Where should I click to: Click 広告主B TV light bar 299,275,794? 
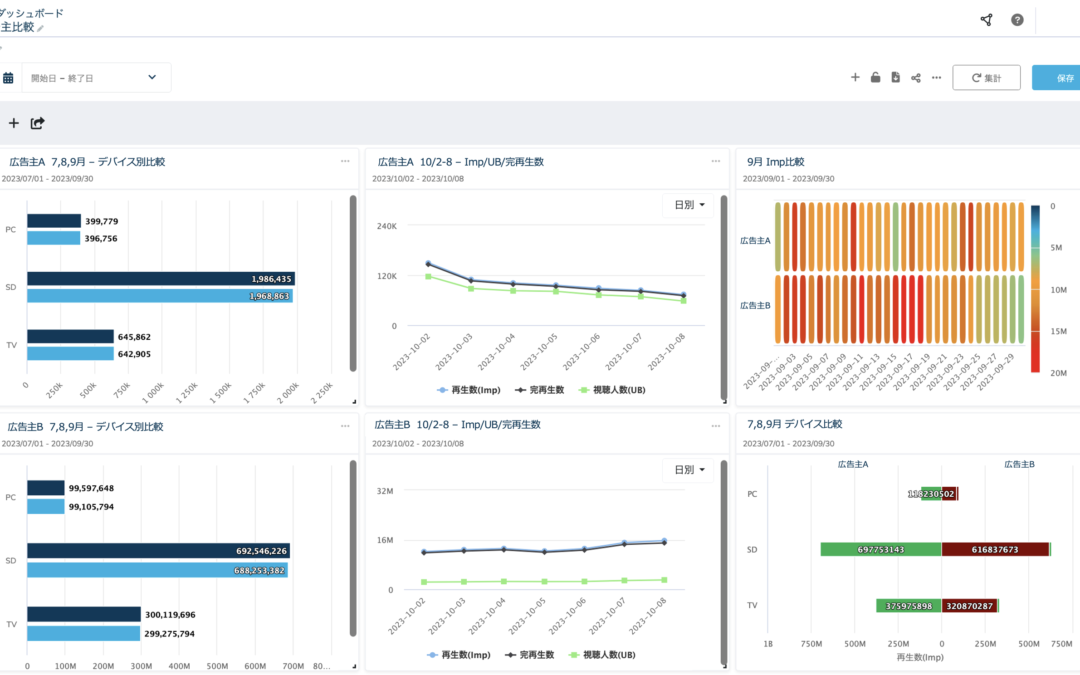(84, 633)
